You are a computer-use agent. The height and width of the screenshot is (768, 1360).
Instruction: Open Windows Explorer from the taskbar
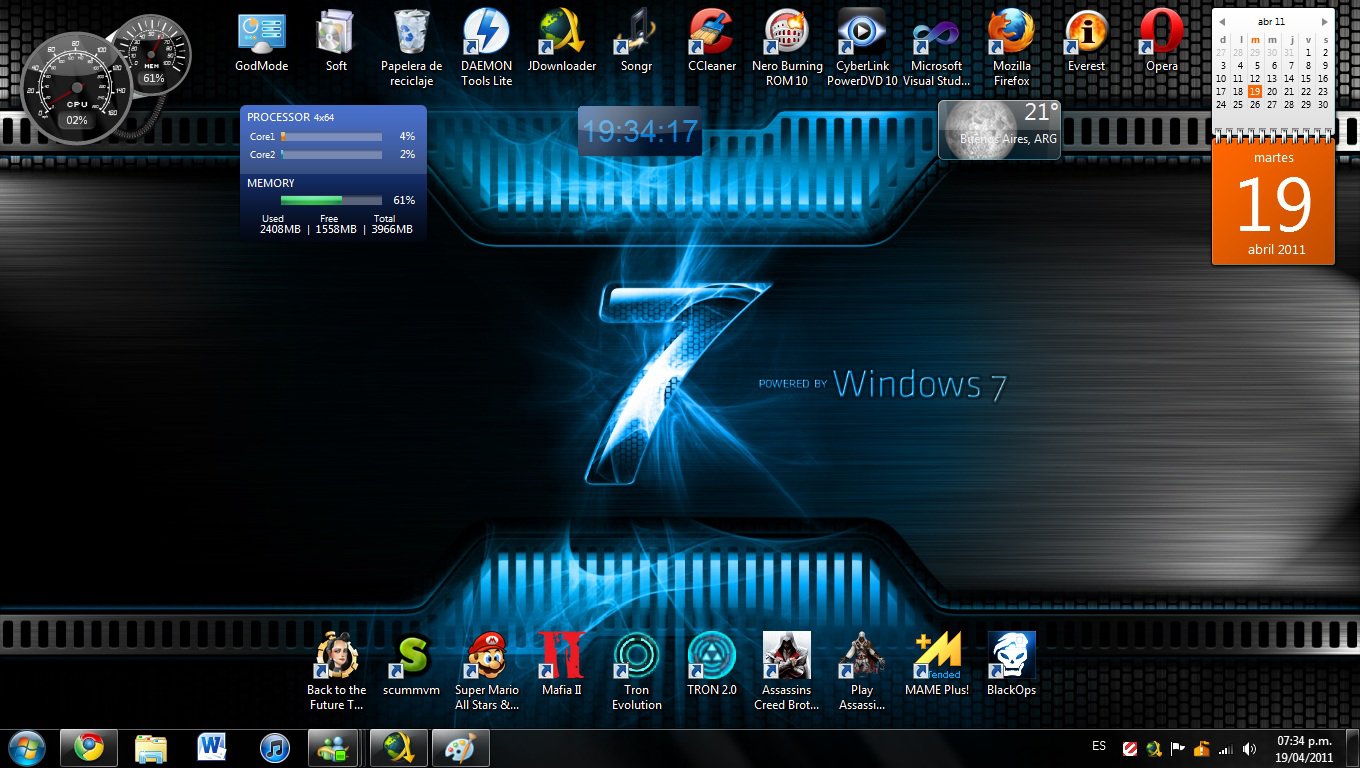tap(151, 747)
